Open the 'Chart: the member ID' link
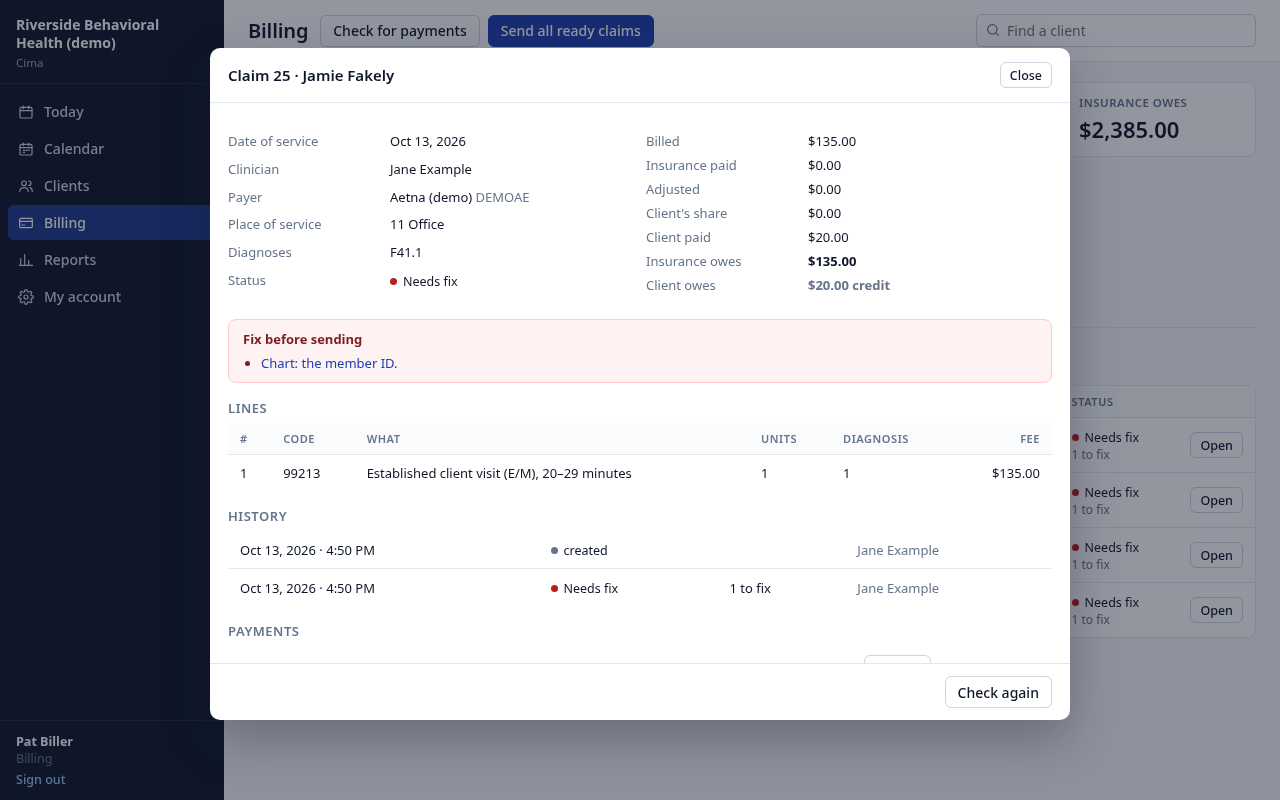1280x800 pixels. [329, 363]
